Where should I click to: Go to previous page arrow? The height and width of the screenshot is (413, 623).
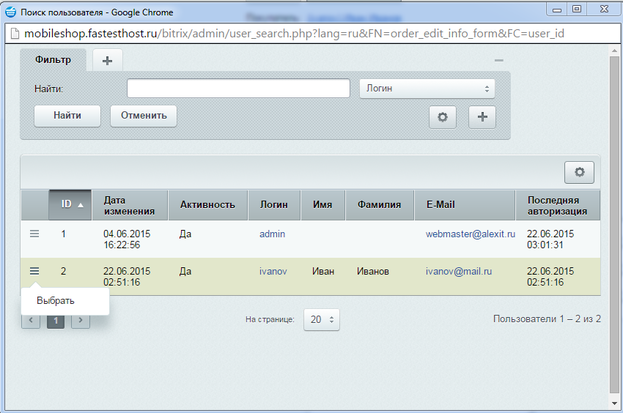(x=31, y=321)
